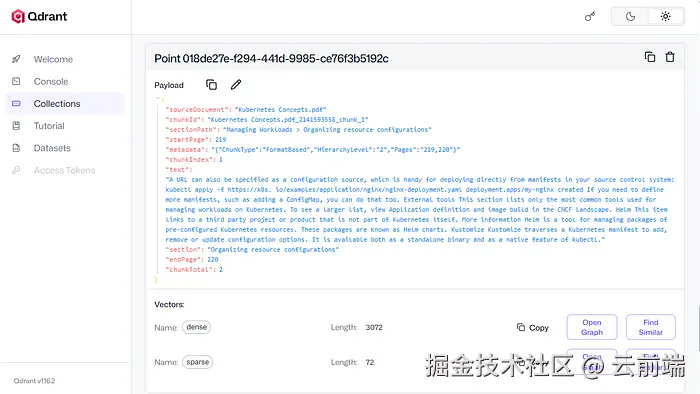Screen dimensions: 700x394
Task: Click the sectionPath value in payload
Action: [x=327, y=129]
